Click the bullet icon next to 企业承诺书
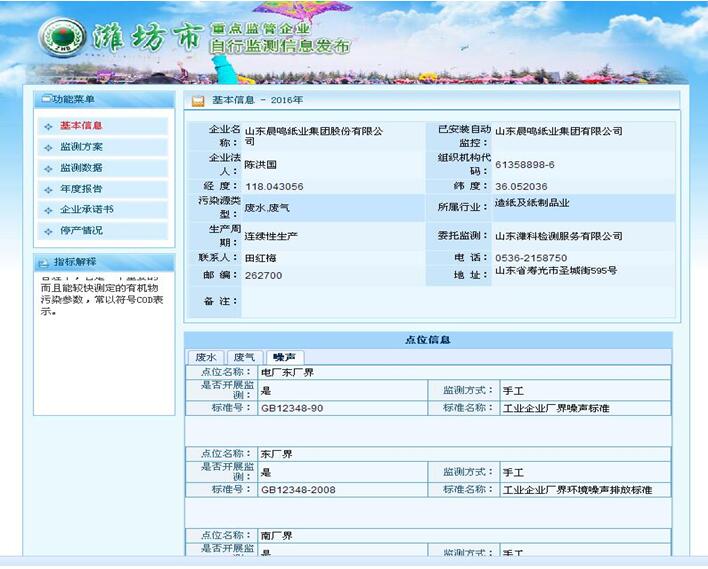Viewport: 708px width, 569px height. pos(48,210)
